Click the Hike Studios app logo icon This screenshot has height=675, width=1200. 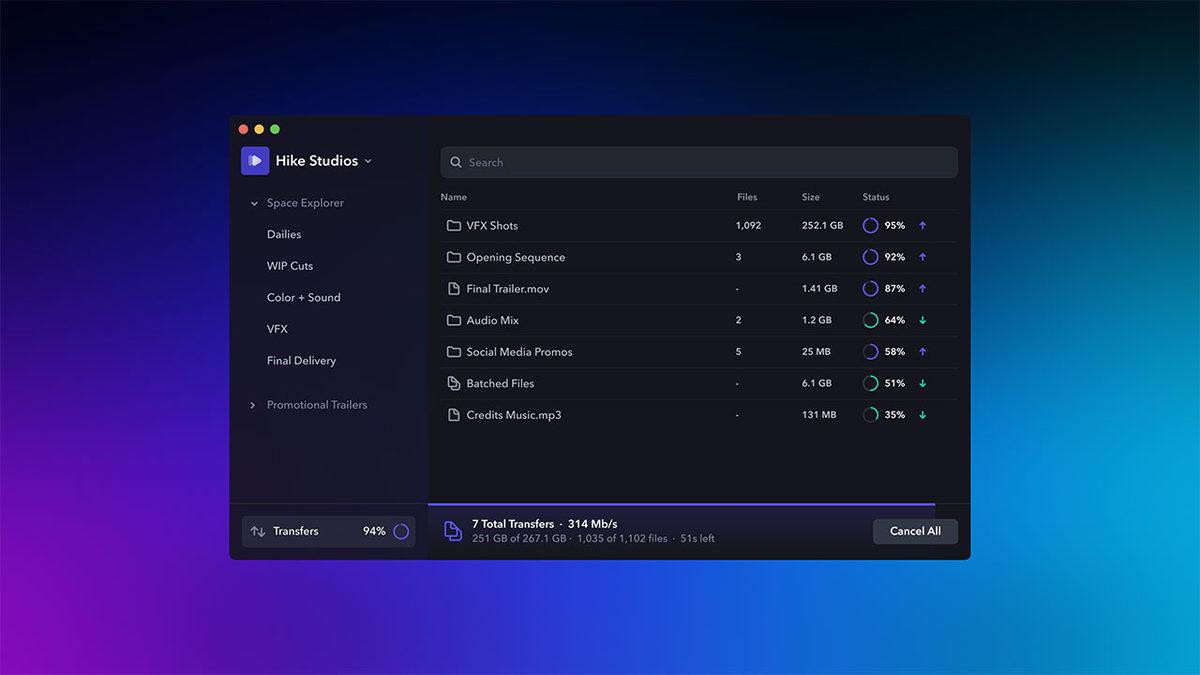[254, 160]
